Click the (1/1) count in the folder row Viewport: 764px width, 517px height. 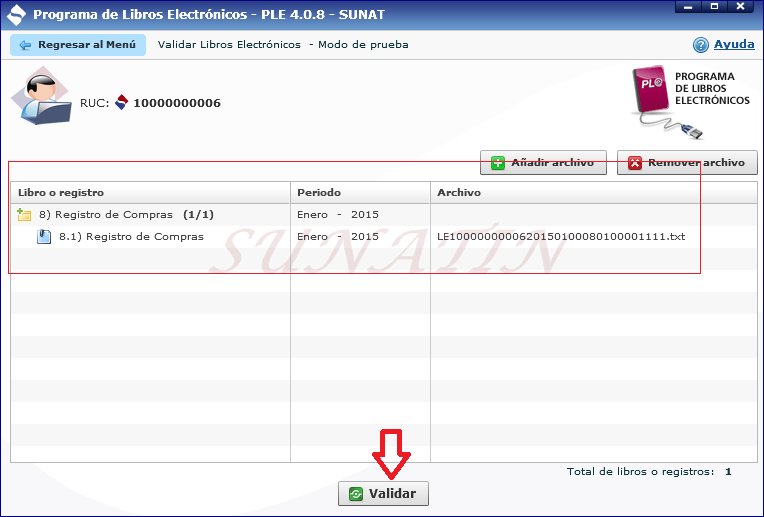point(198,215)
